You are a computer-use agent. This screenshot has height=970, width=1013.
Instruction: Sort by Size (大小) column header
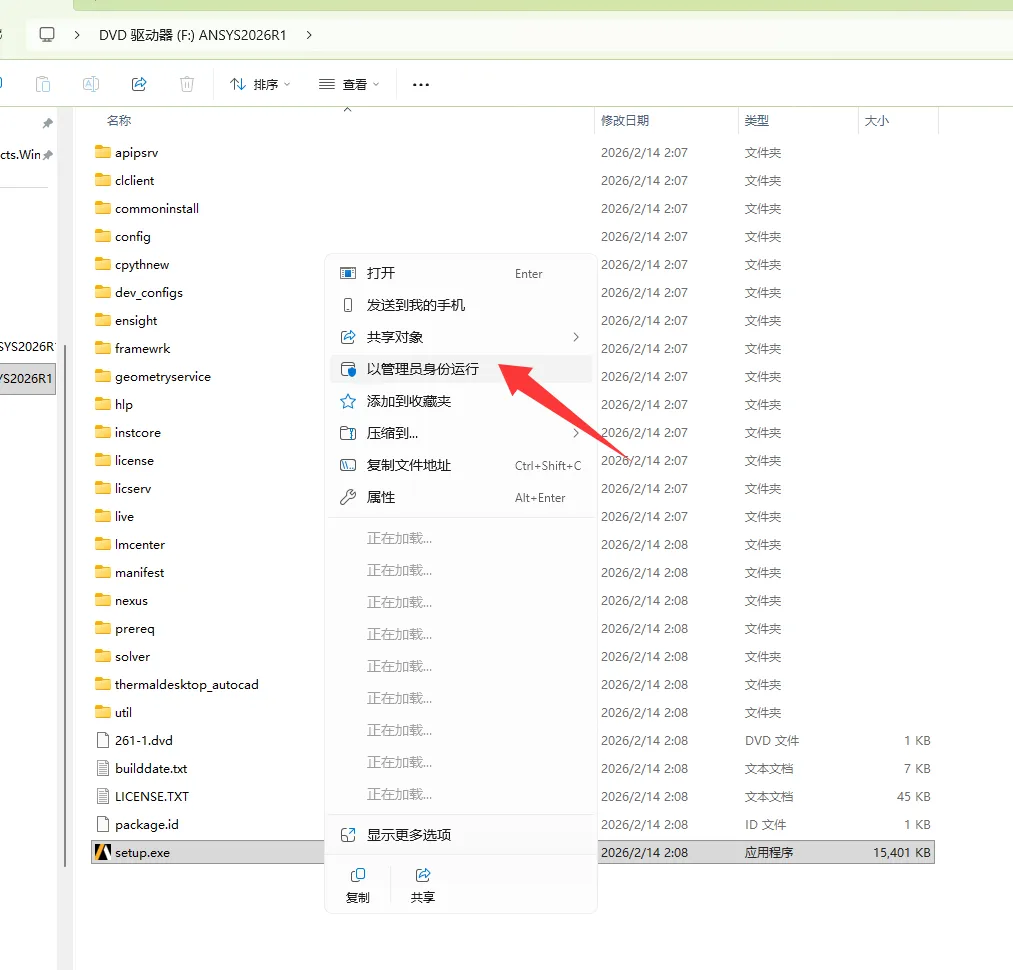tap(877, 120)
